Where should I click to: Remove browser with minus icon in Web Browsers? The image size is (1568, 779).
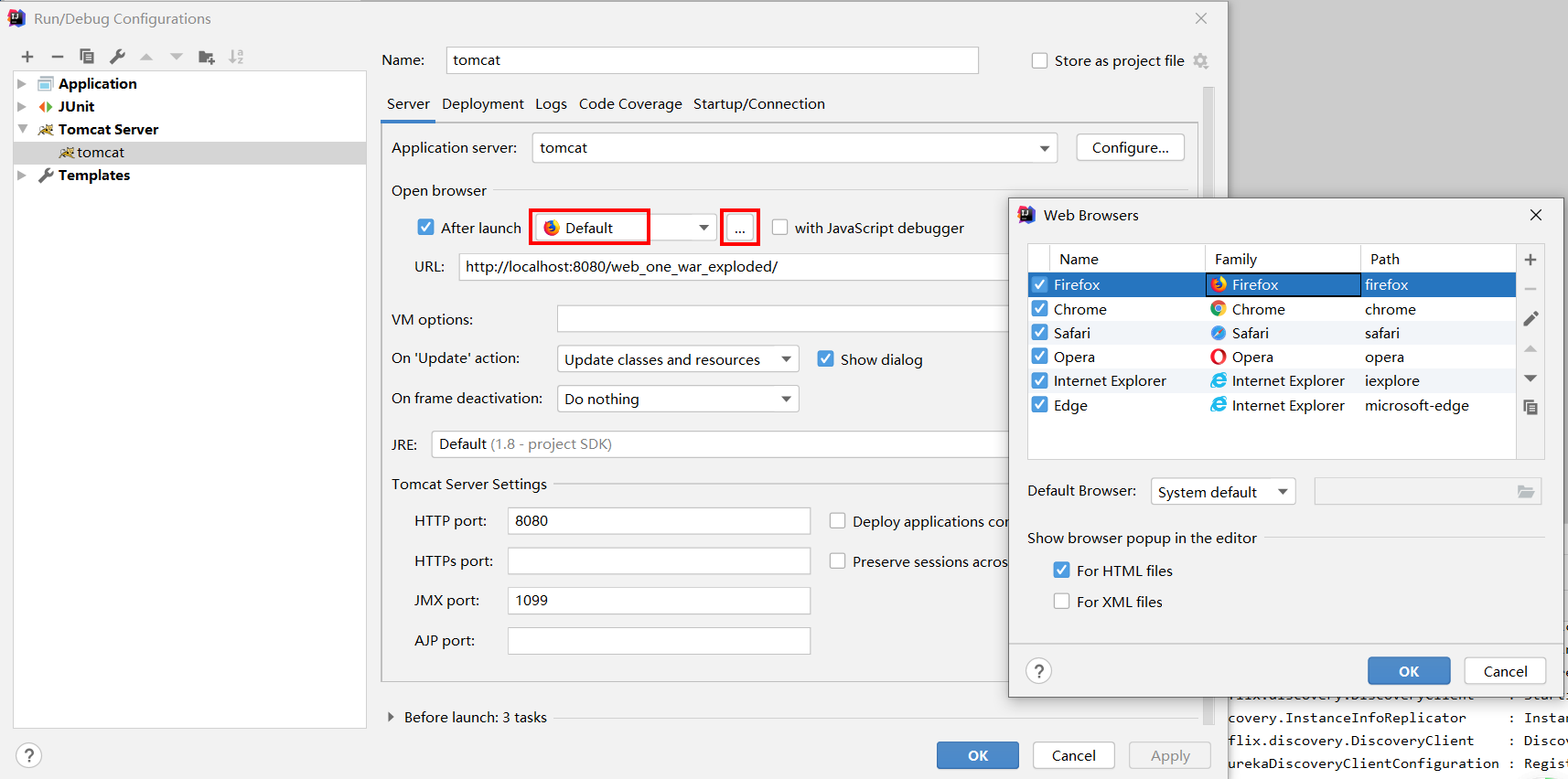1530,289
